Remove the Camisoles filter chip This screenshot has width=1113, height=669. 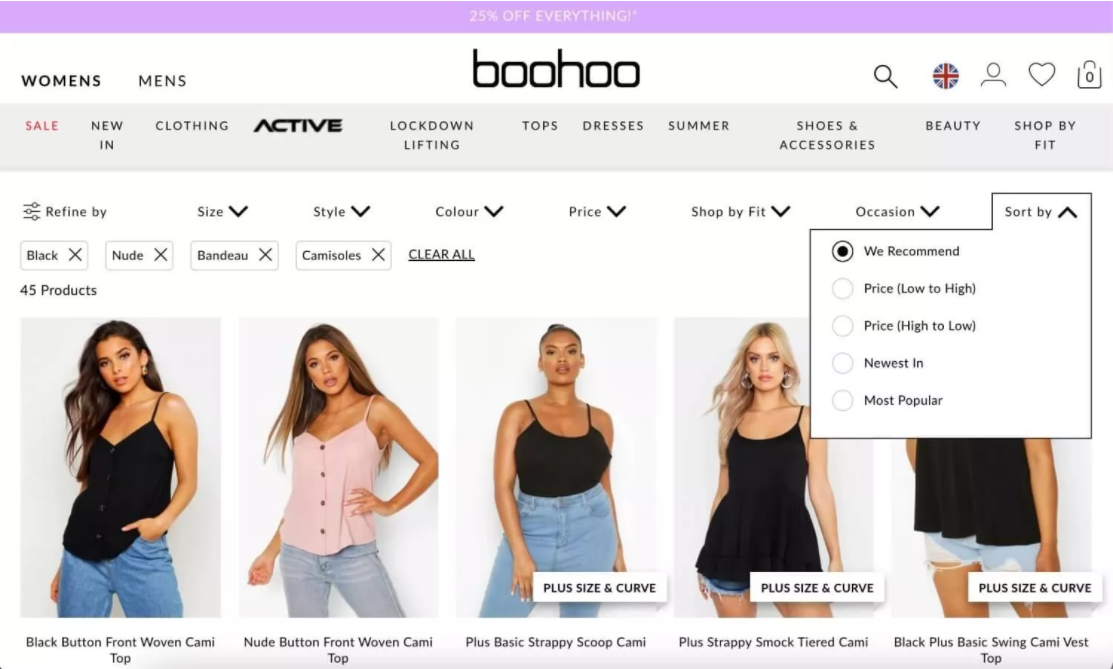(378, 254)
